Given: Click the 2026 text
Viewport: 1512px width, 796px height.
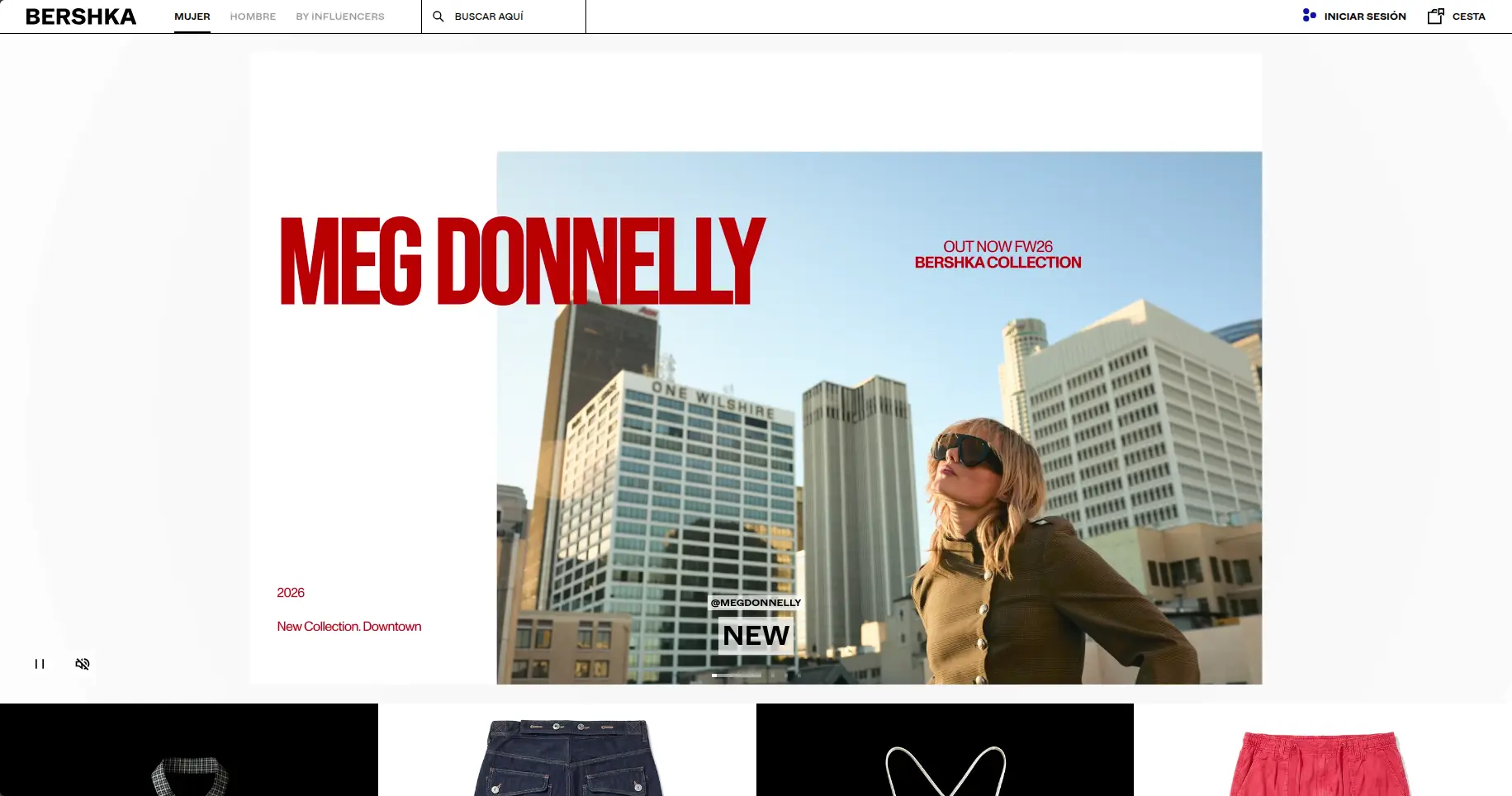Looking at the screenshot, I should pos(291,593).
